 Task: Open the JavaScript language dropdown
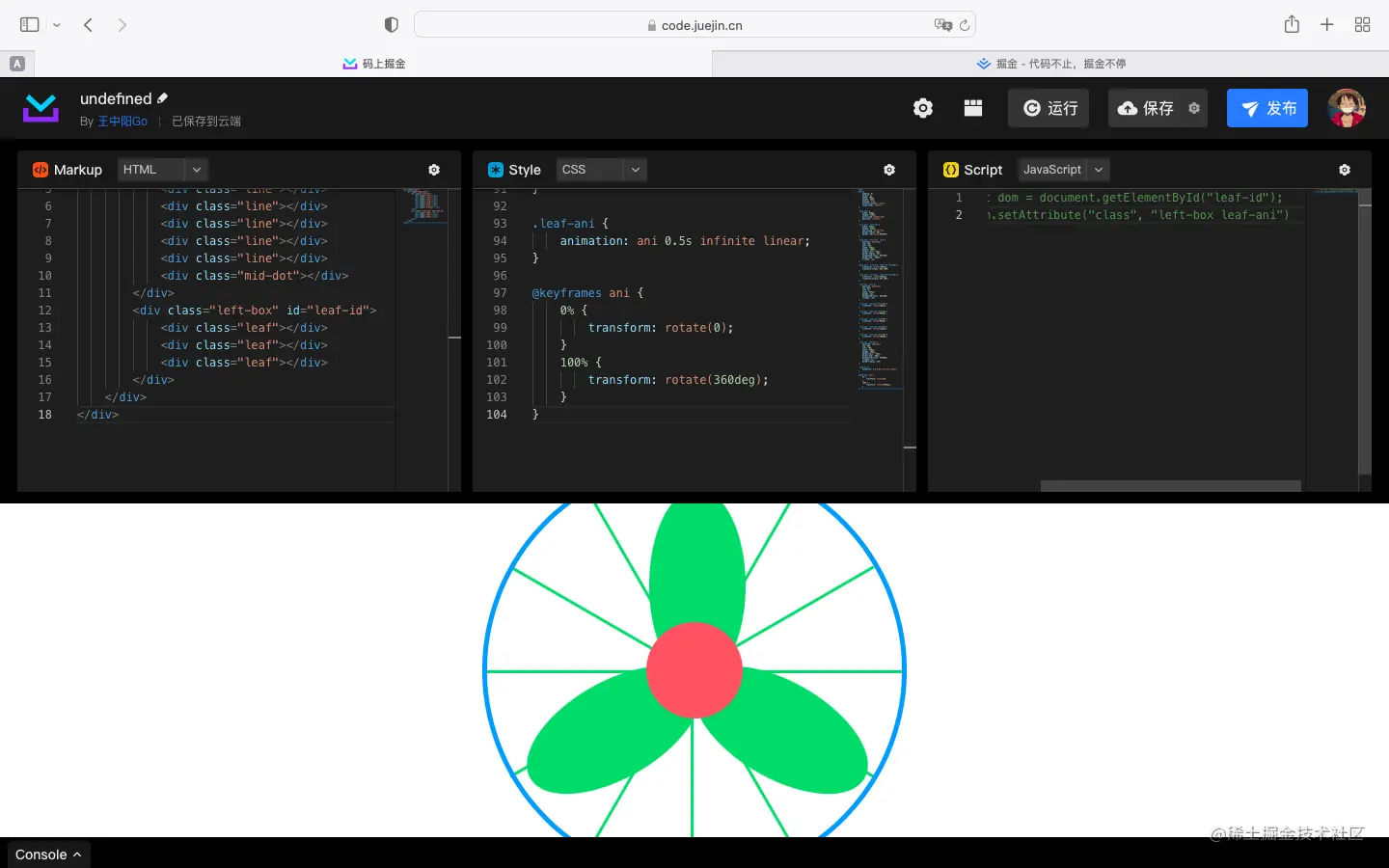point(1064,170)
